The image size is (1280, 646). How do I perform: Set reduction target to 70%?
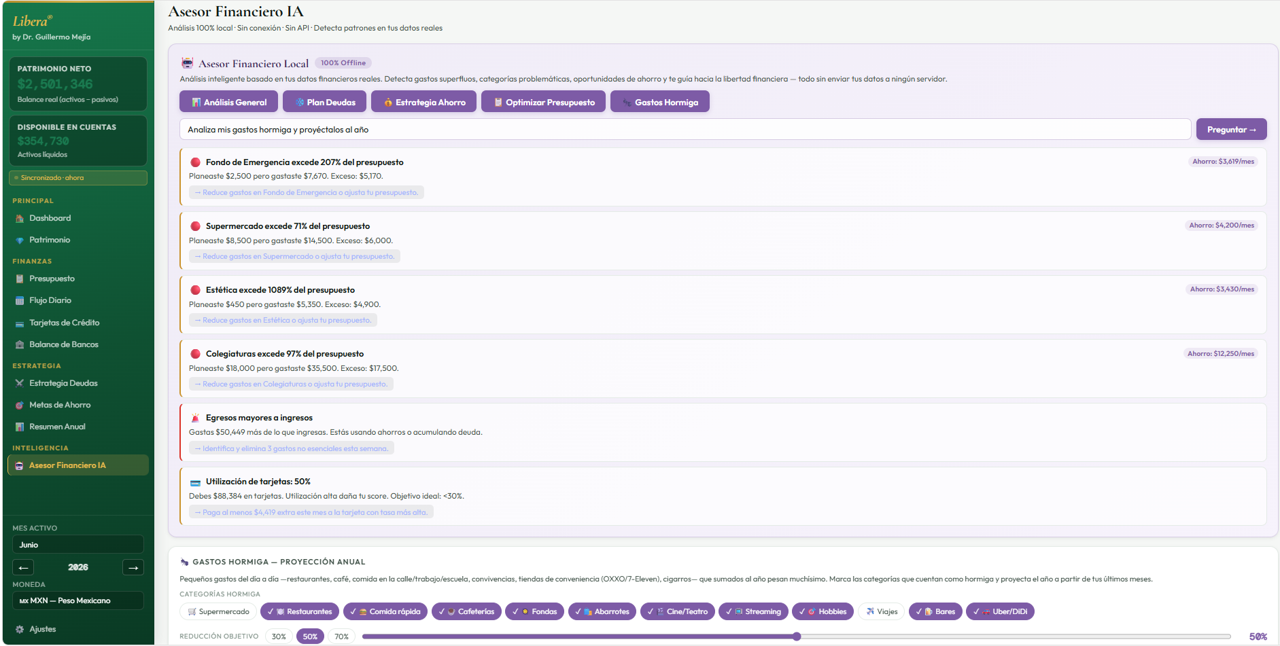(x=342, y=636)
